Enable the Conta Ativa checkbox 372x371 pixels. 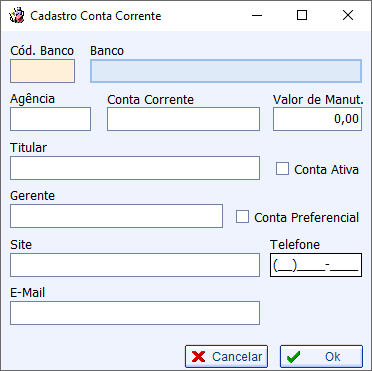pyautogui.click(x=282, y=169)
